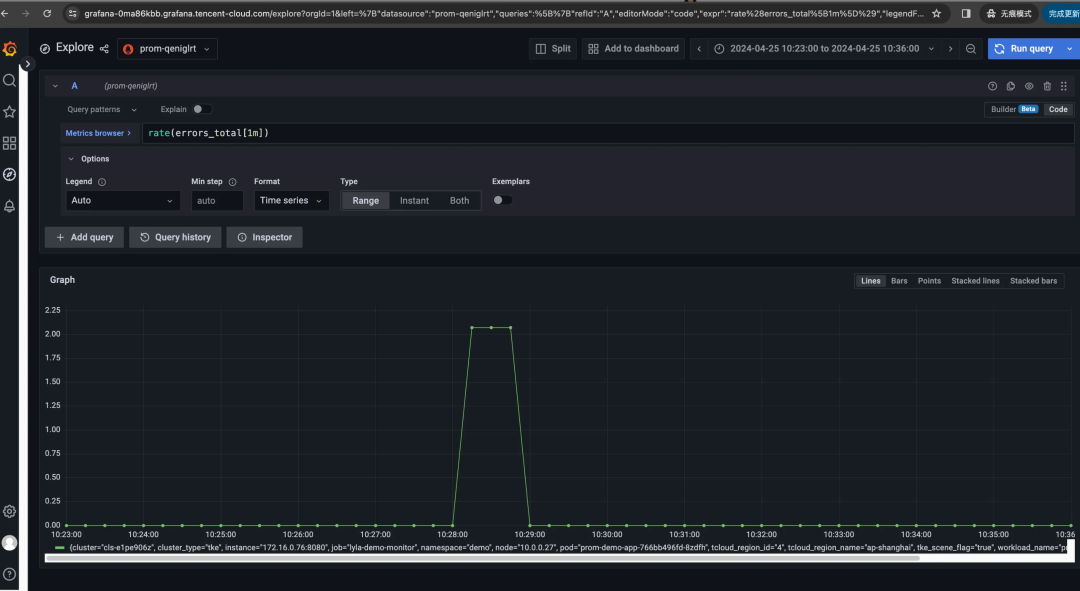
Task: Open the search icon in sidebar
Action: coord(10,81)
